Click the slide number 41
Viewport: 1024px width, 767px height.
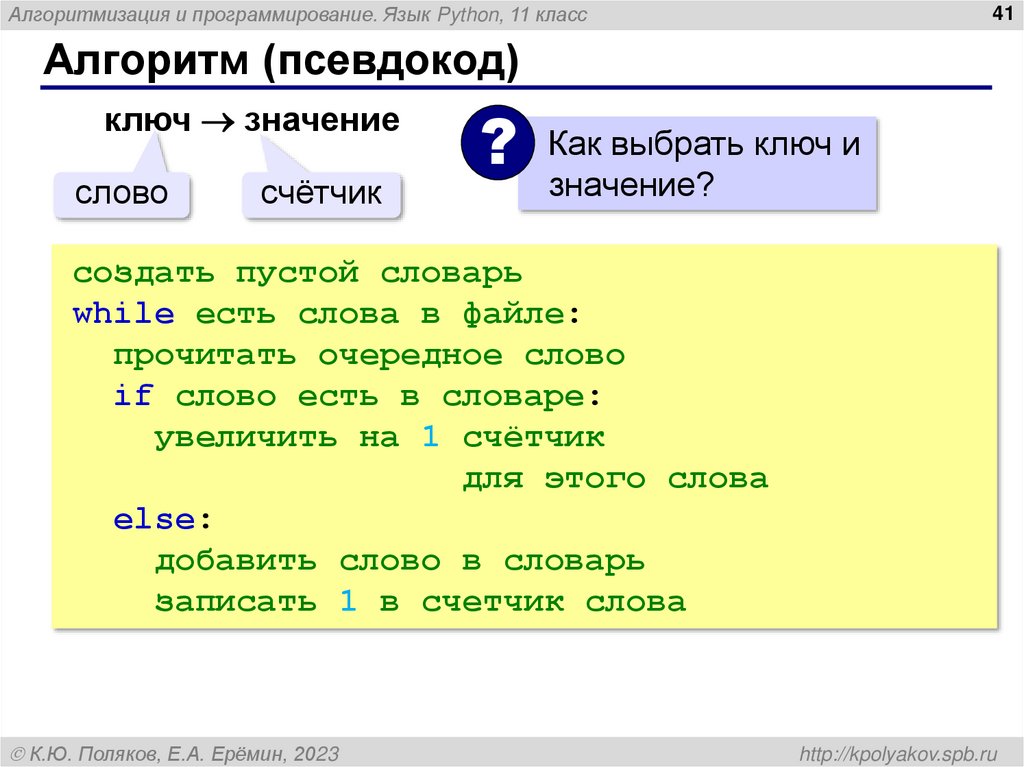pyautogui.click(x=1002, y=13)
